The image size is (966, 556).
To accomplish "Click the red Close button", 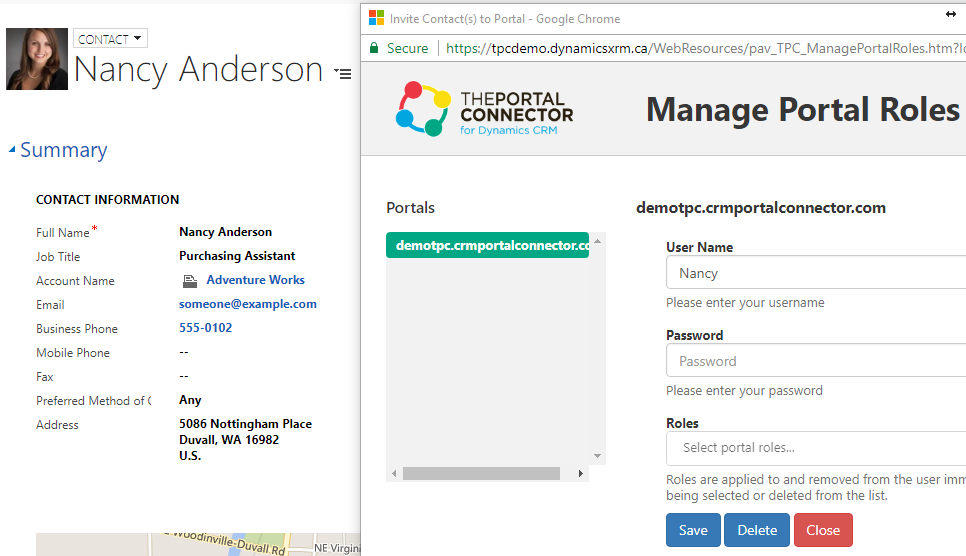I will tap(823, 530).
